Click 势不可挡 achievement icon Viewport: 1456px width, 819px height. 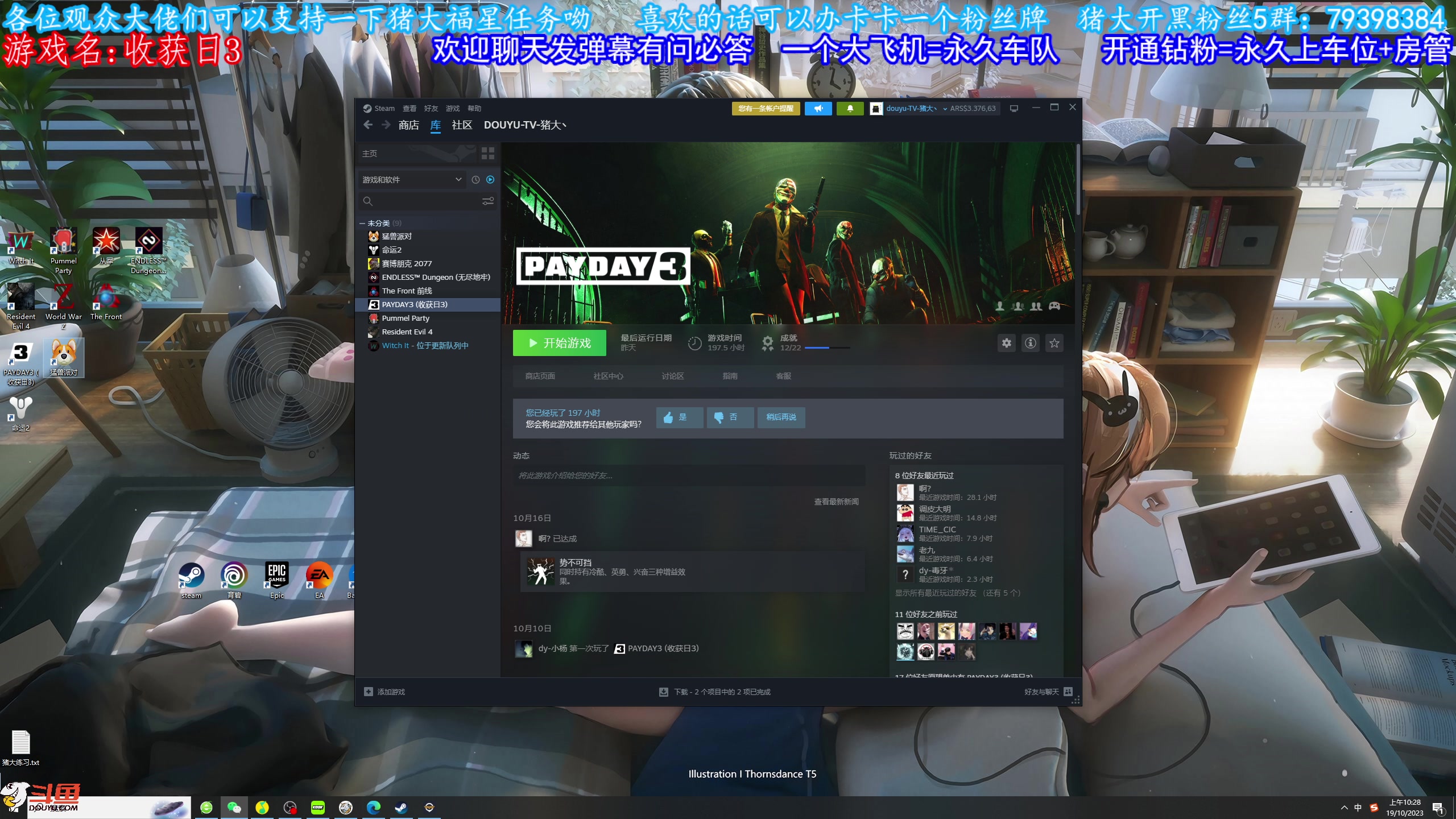[540, 572]
